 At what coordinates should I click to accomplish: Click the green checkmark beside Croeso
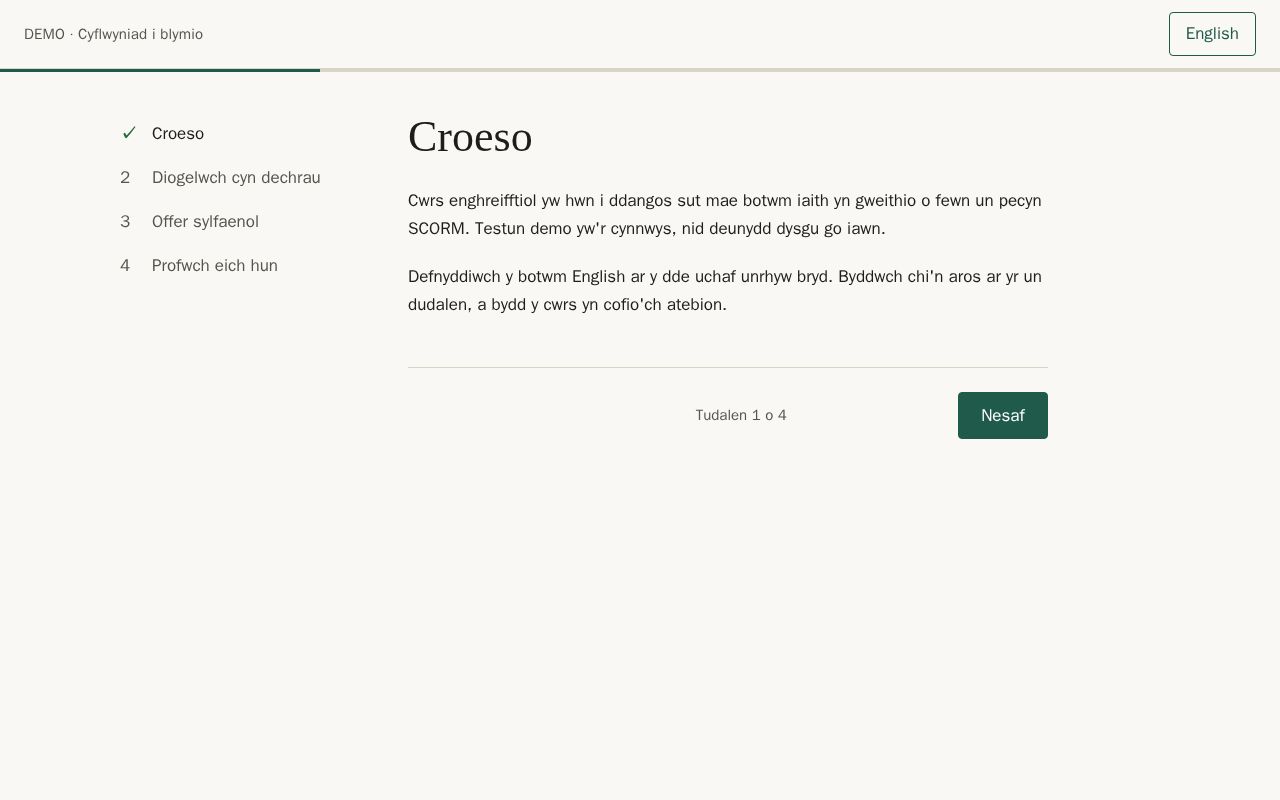pyautogui.click(x=128, y=133)
